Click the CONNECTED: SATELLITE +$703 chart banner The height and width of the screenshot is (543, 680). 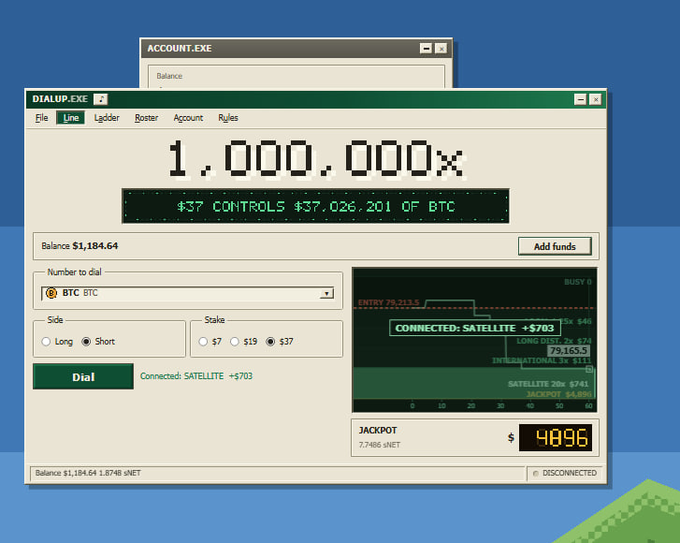point(474,328)
